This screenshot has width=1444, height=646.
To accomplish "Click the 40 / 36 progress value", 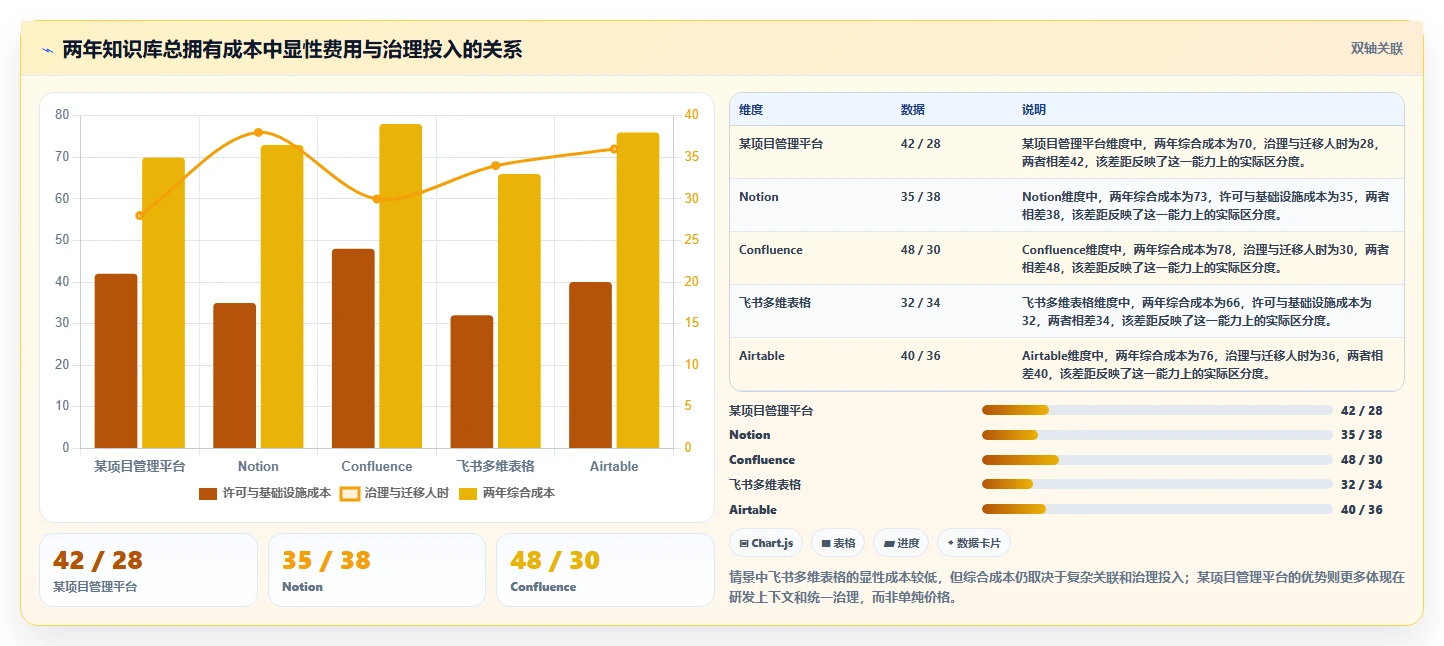I will 1362,510.
